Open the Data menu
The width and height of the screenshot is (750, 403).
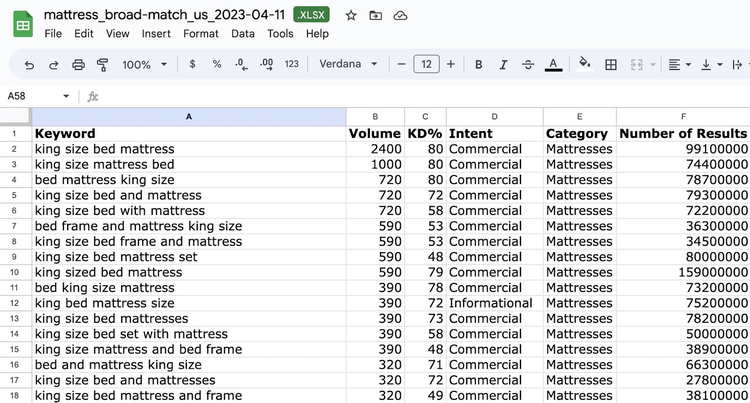(243, 34)
